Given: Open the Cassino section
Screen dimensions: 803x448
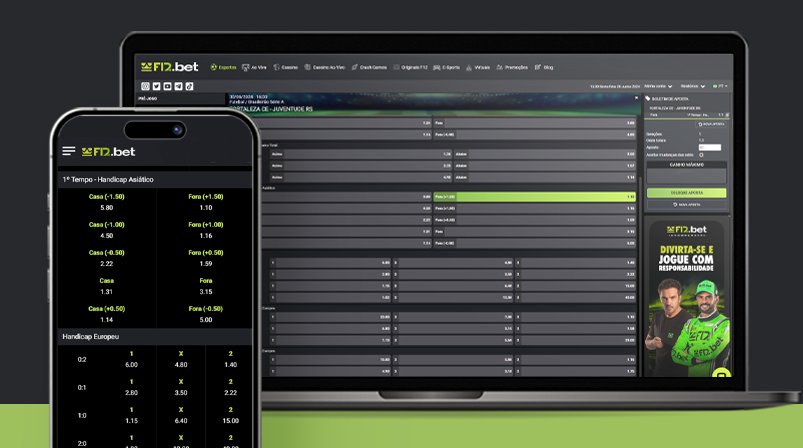Looking at the screenshot, I should coord(285,67).
